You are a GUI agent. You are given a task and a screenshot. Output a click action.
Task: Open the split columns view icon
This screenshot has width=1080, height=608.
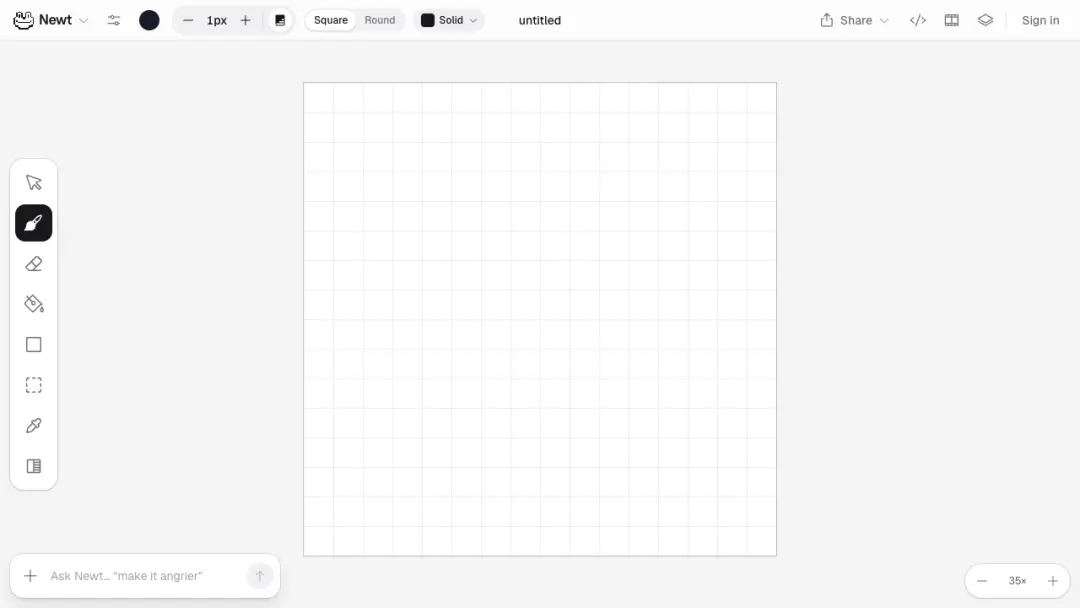coord(951,21)
